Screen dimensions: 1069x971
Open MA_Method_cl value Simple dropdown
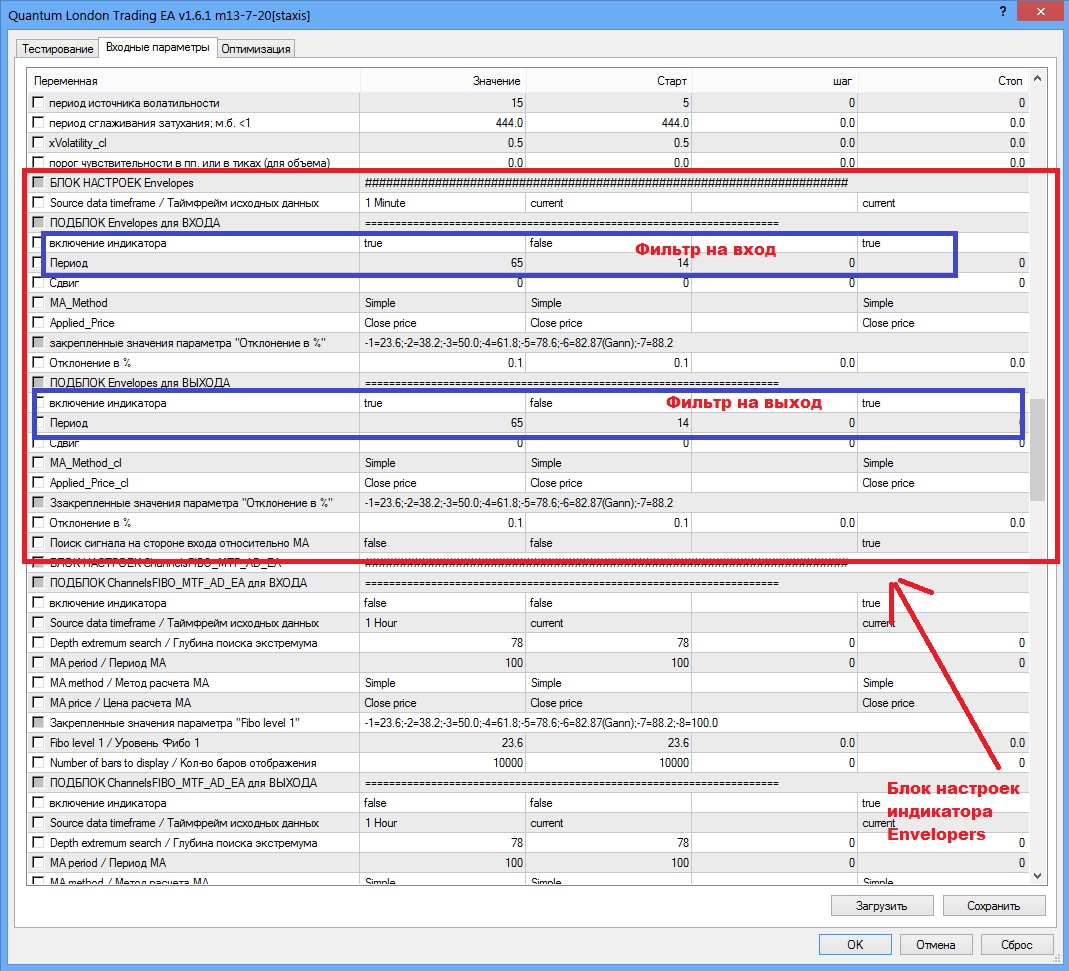(x=442, y=462)
